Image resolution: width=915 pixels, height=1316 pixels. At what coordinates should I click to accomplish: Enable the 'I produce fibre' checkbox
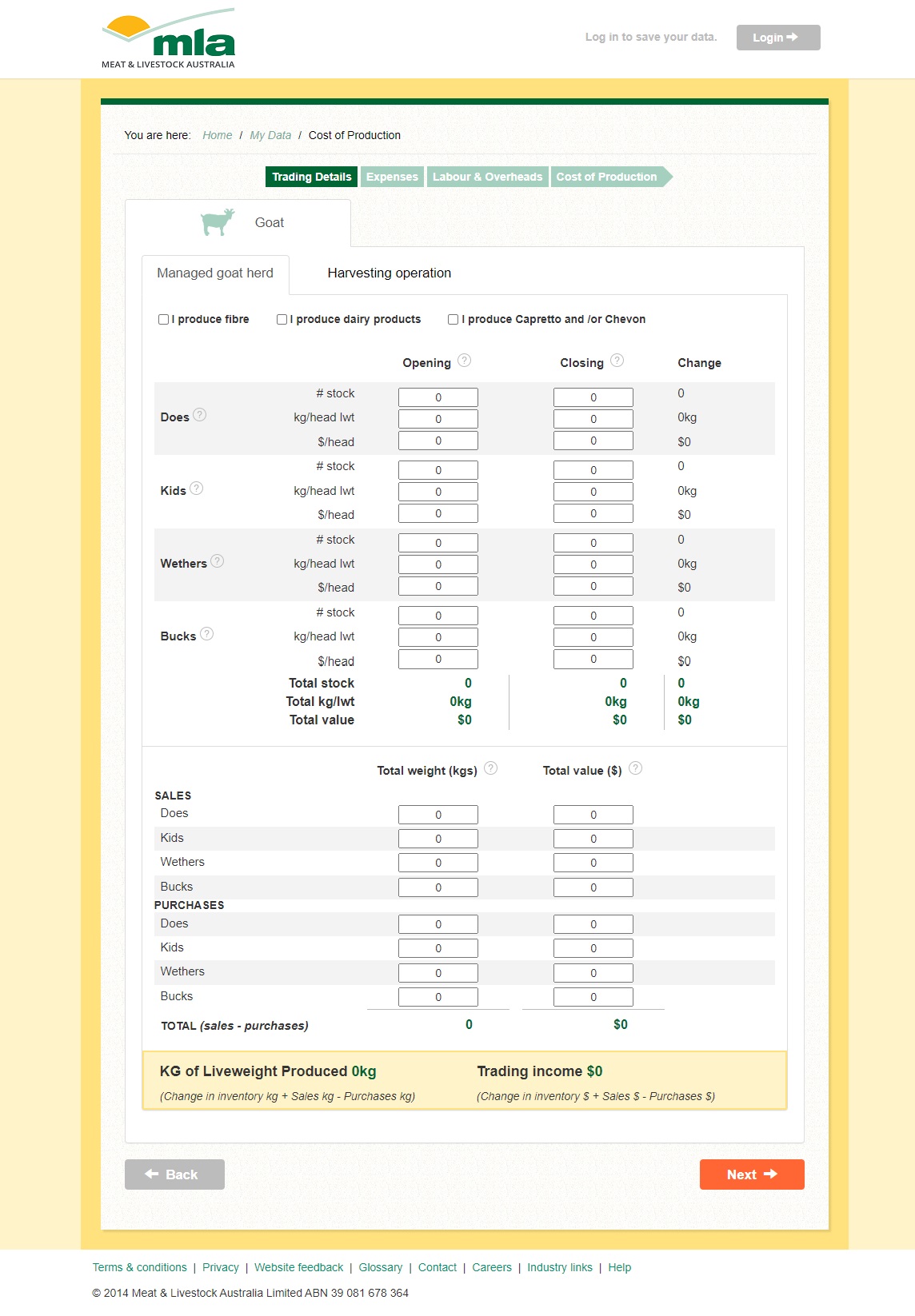coord(163,320)
